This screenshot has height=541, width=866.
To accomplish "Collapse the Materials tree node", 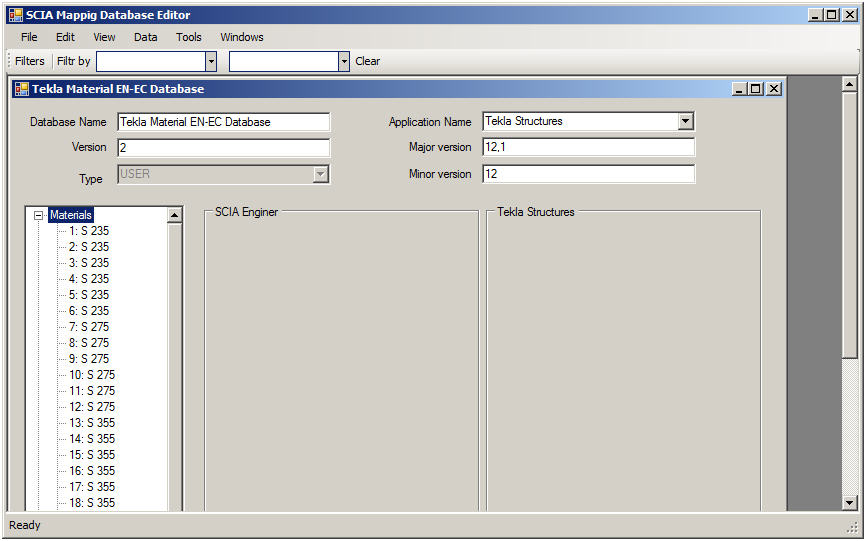I will 38,215.
